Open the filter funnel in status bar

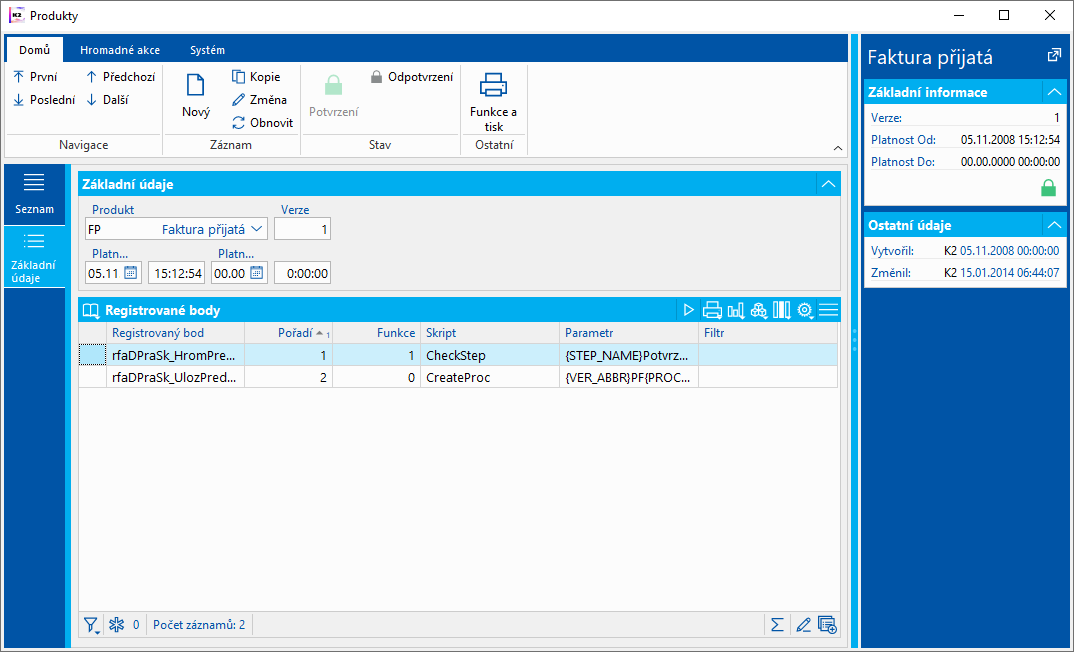click(x=92, y=625)
